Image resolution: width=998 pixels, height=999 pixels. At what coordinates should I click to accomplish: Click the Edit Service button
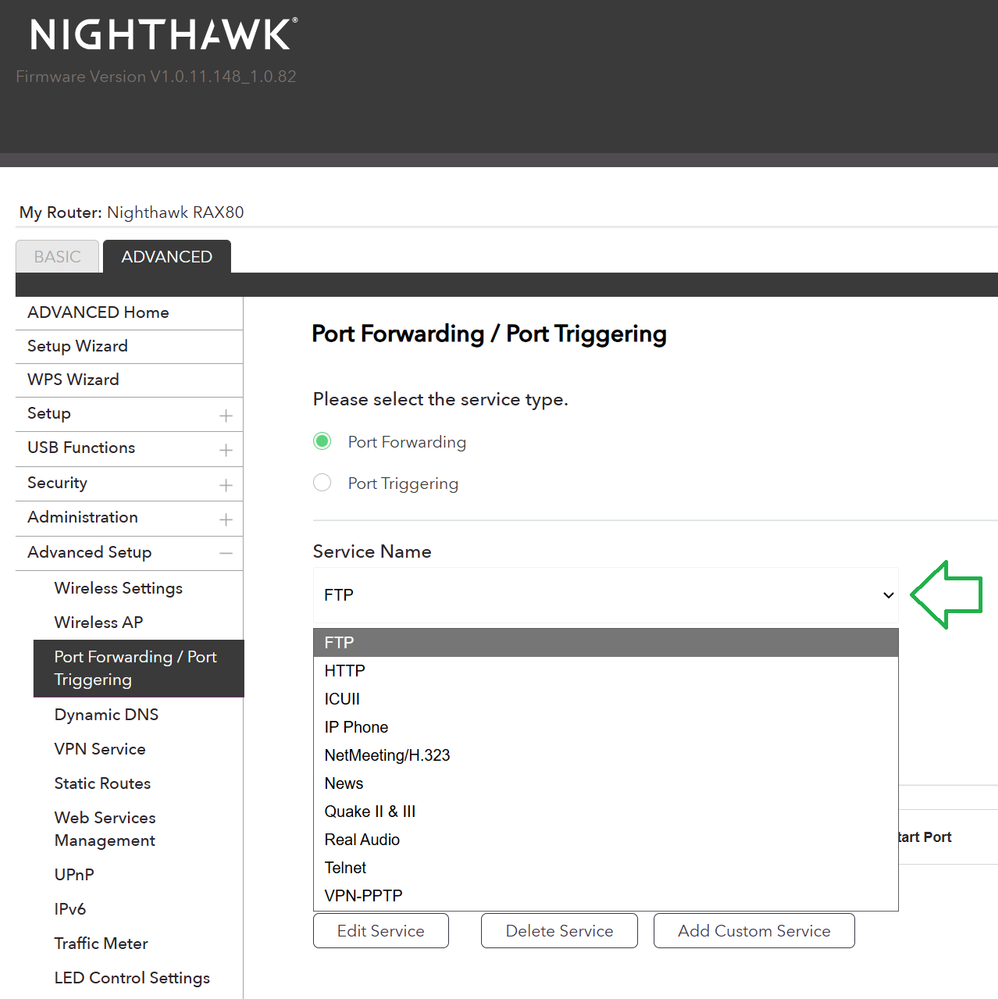381,931
